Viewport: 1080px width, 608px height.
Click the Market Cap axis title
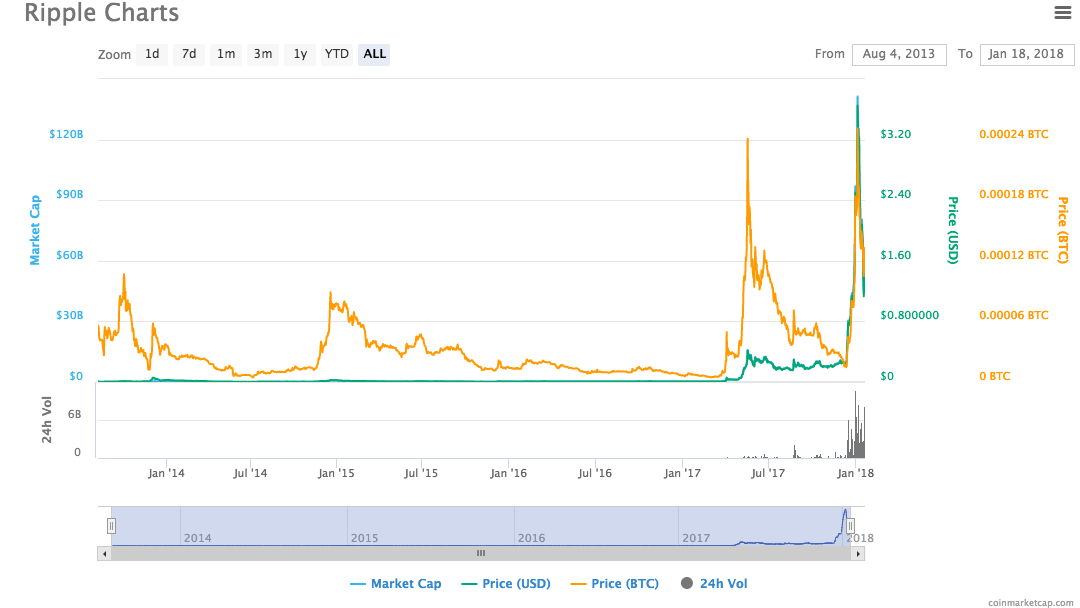[35, 230]
